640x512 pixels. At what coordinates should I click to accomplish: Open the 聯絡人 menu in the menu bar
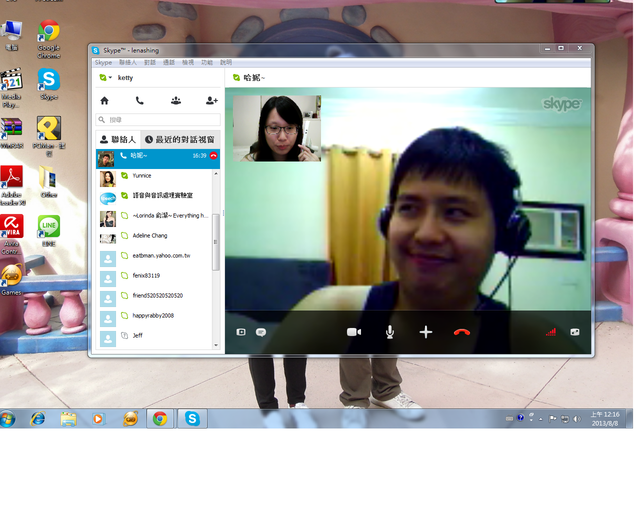click(x=128, y=62)
